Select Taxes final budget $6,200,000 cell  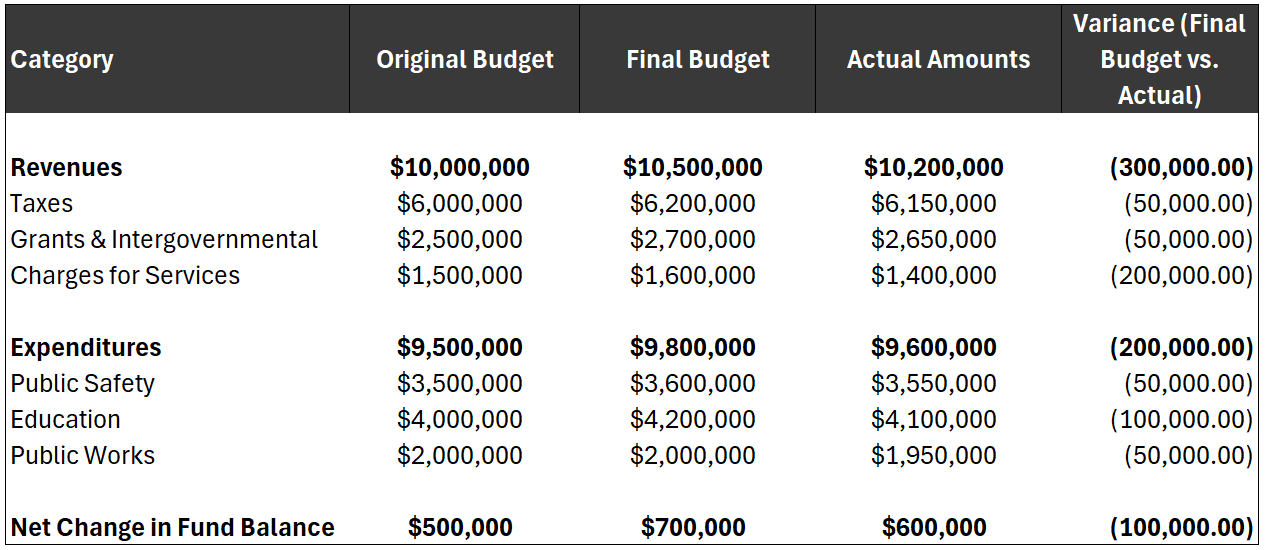pos(693,204)
